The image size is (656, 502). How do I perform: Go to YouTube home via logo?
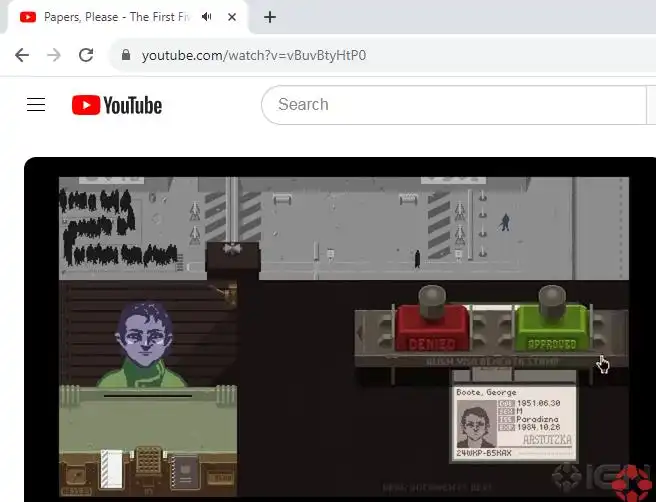pos(117,105)
